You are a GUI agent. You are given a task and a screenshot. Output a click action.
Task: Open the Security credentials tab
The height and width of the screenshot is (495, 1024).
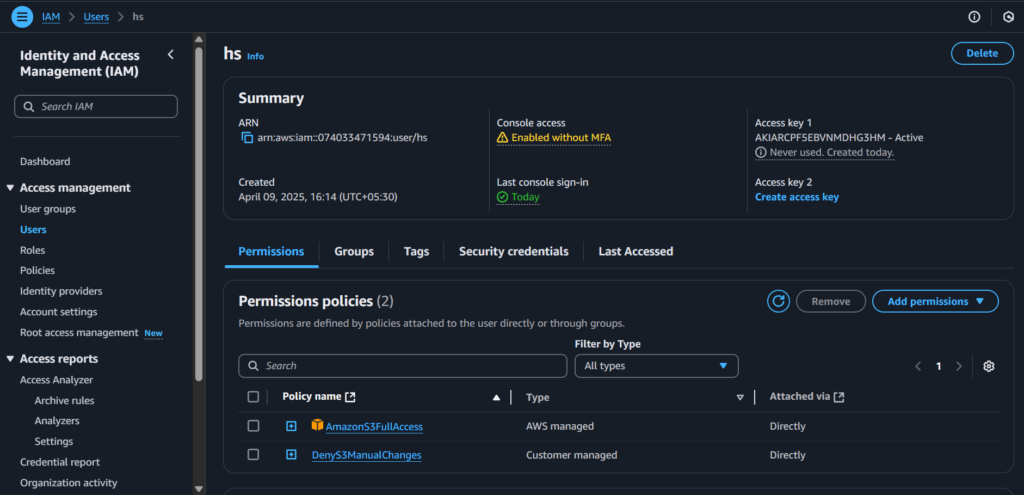[513, 251]
